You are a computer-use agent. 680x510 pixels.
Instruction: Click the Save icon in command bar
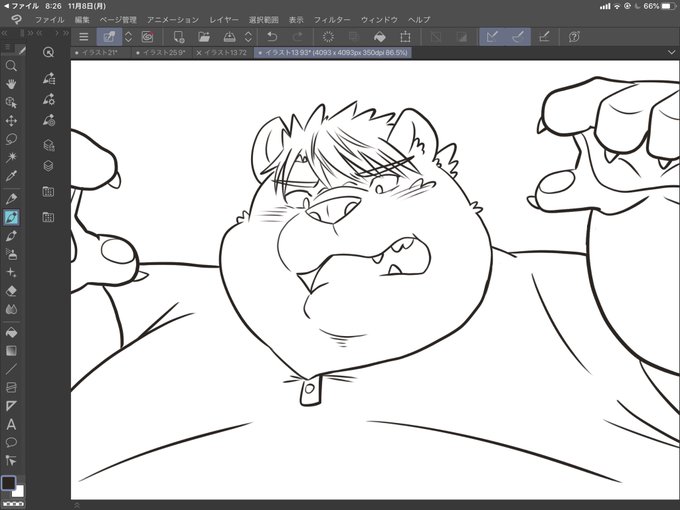229,37
